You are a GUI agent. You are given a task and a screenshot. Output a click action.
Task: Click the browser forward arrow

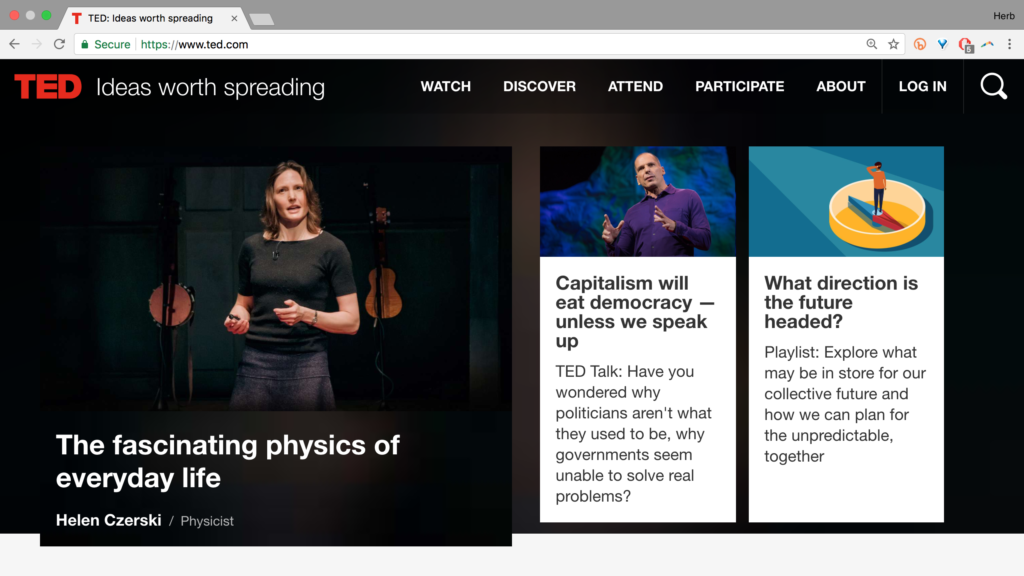[37, 44]
